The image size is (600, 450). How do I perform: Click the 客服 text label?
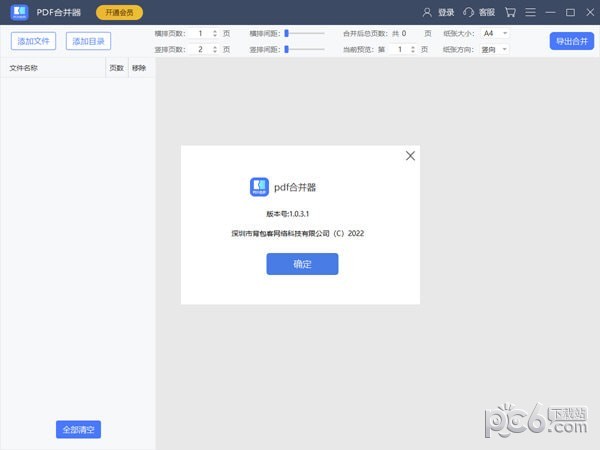[x=487, y=13]
